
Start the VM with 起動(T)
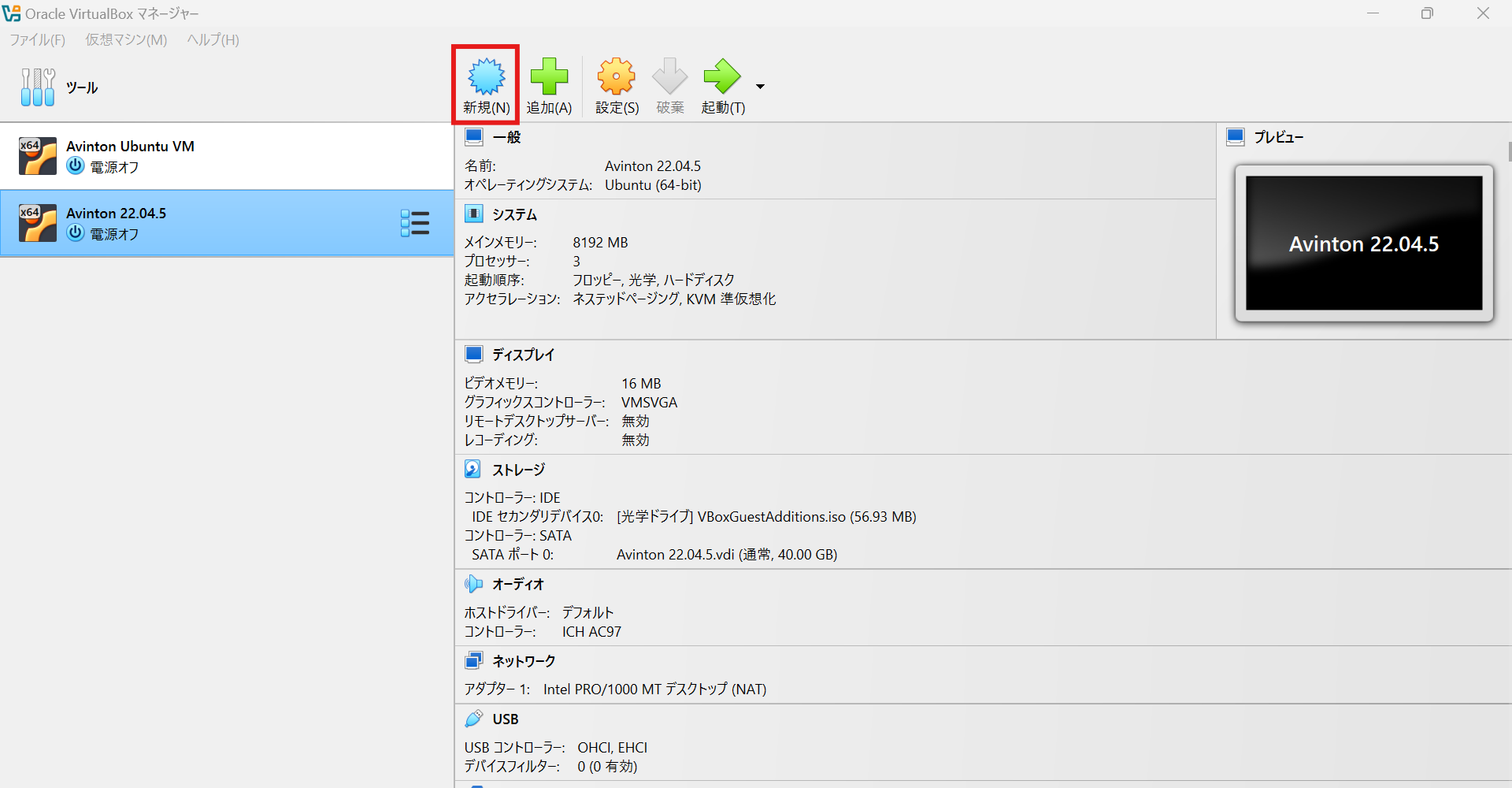point(723,86)
